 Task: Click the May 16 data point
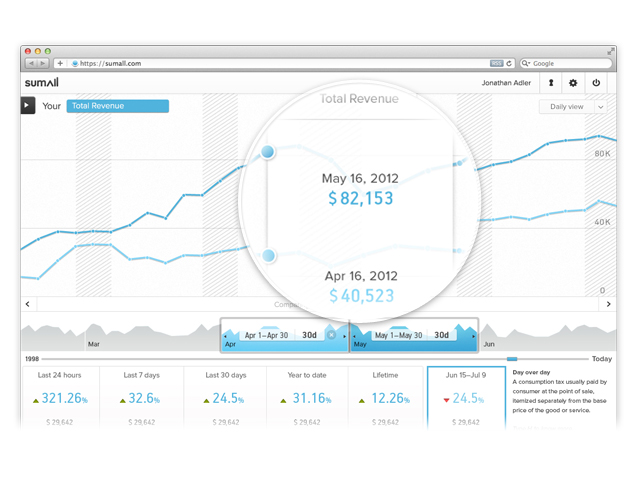268,151
